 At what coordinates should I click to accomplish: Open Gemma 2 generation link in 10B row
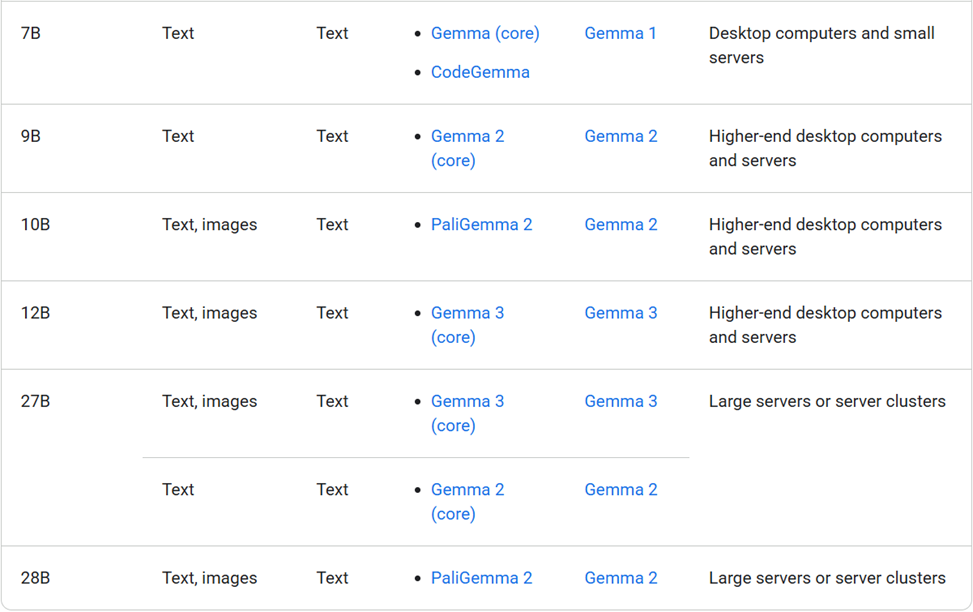click(x=621, y=225)
